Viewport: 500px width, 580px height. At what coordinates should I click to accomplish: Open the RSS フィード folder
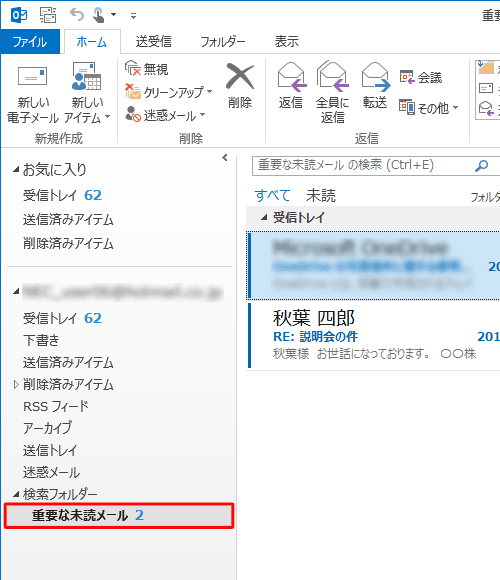point(56,406)
